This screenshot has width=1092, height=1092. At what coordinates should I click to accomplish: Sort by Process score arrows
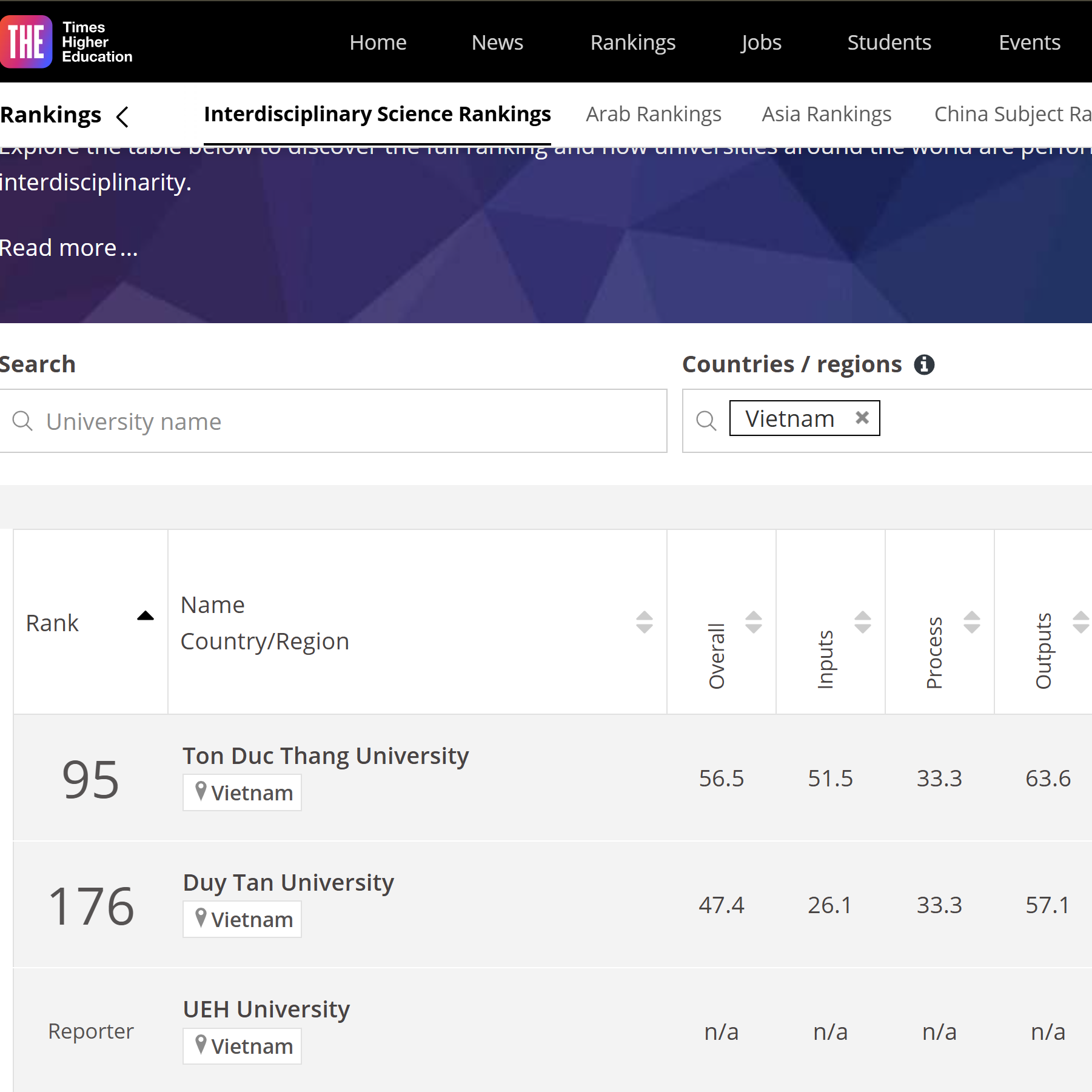pos(971,622)
